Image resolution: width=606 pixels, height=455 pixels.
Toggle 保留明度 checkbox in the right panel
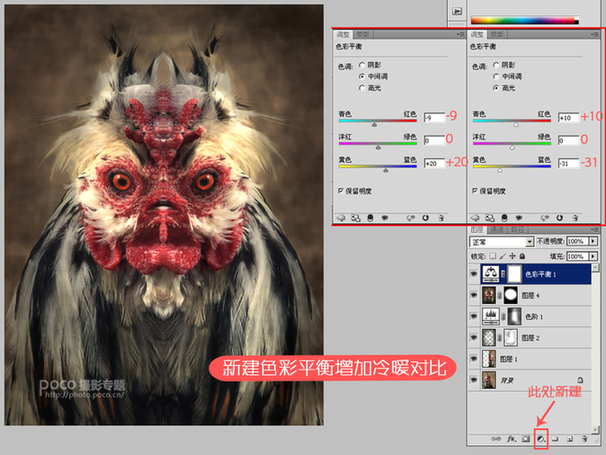coord(476,188)
